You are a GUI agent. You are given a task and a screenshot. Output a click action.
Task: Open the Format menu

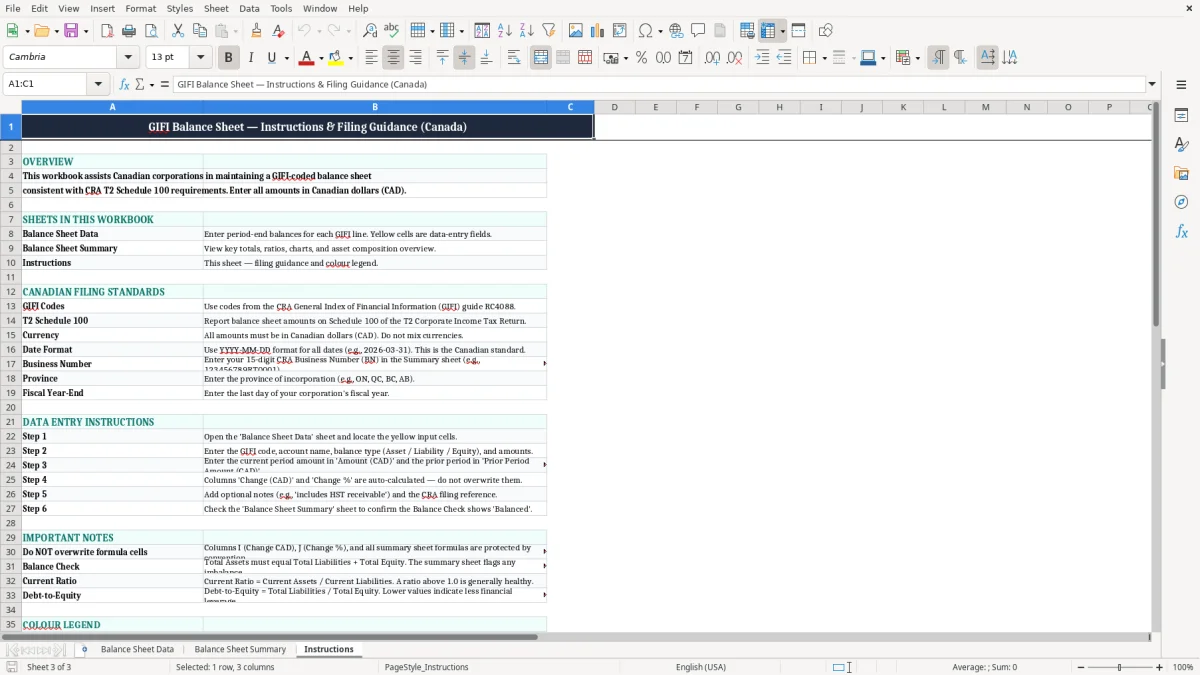(140, 8)
